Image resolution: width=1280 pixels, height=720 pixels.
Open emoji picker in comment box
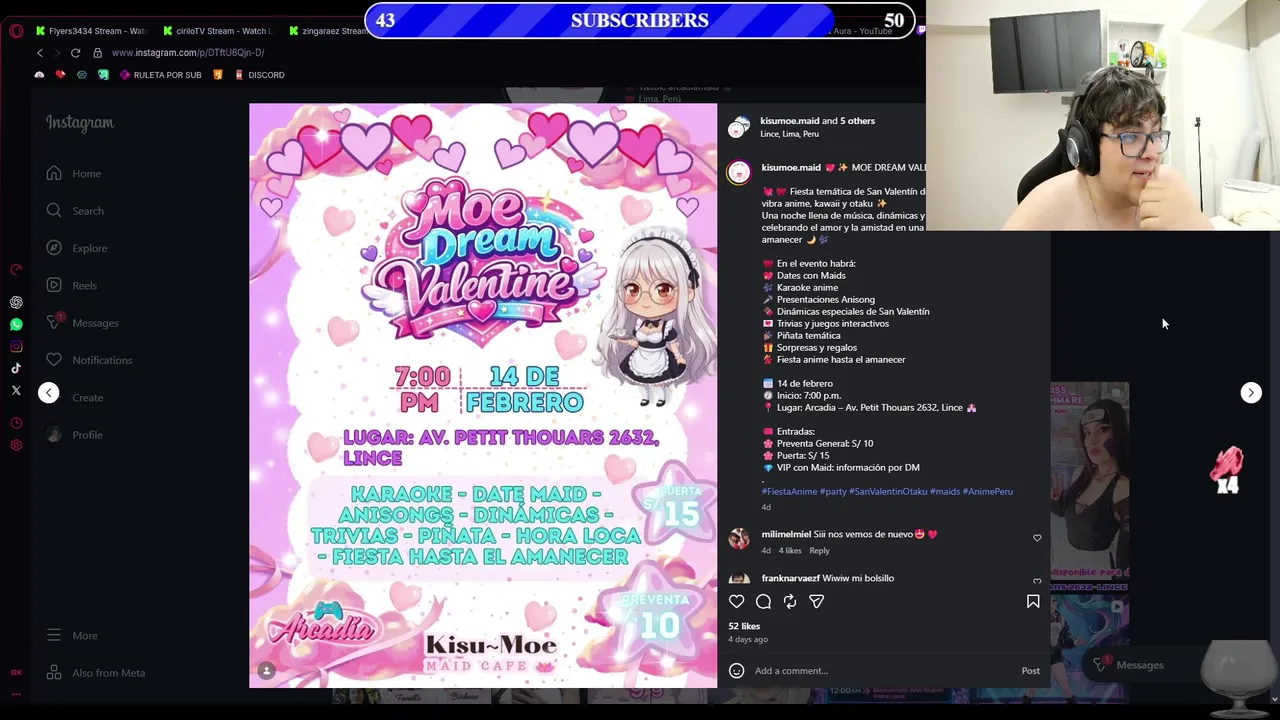[x=737, y=671]
